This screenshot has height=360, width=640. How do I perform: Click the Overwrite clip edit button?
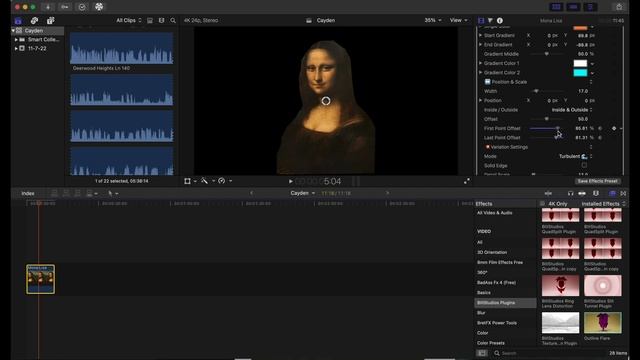click(89, 193)
